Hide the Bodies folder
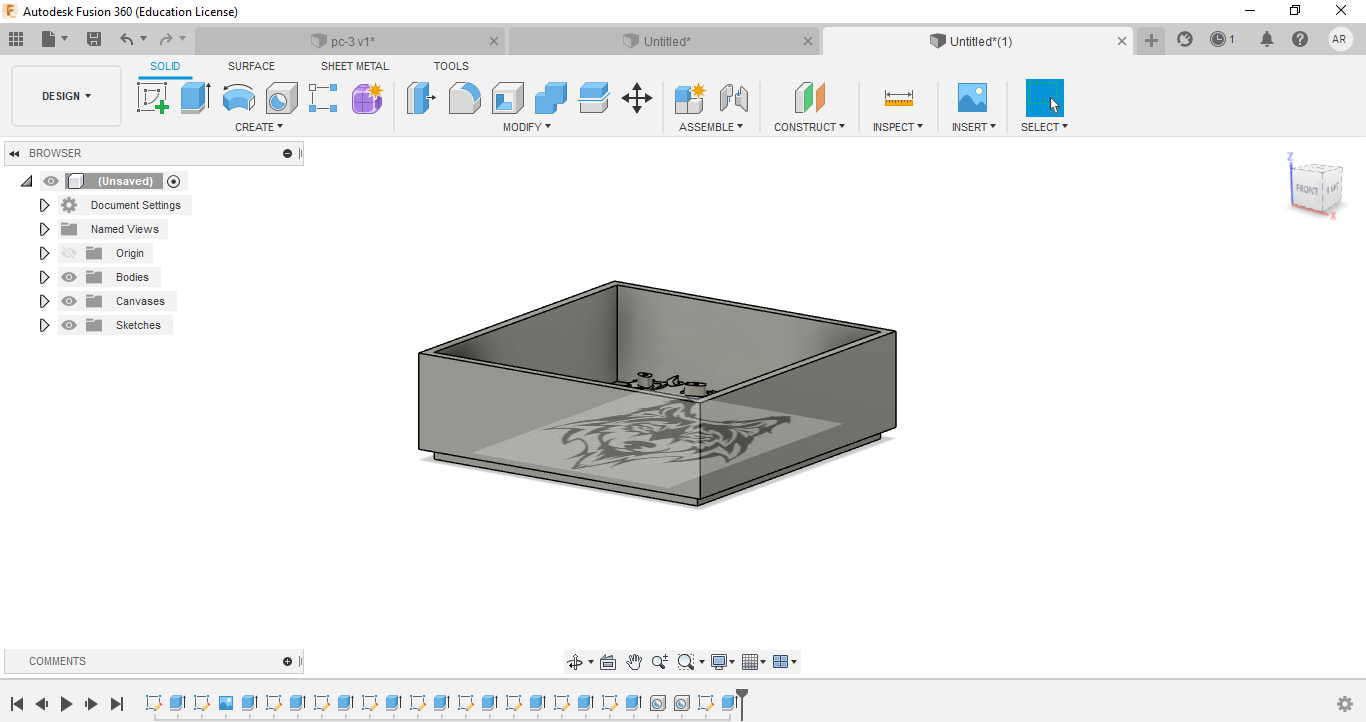The height and width of the screenshot is (722, 1366). pyautogui.click(x=69, y=277)
